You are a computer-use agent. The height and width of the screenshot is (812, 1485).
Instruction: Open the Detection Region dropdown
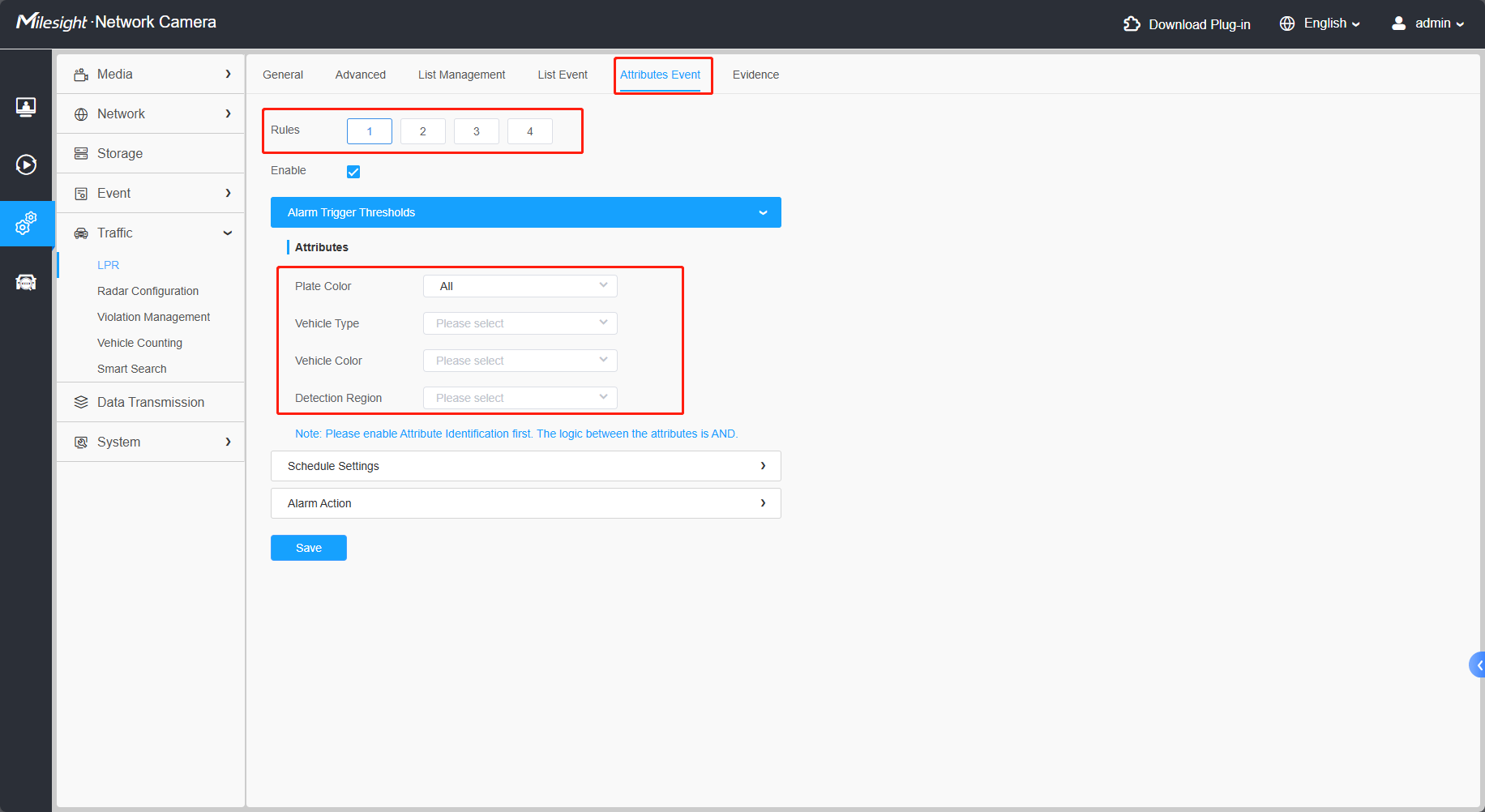click(520, 398)
